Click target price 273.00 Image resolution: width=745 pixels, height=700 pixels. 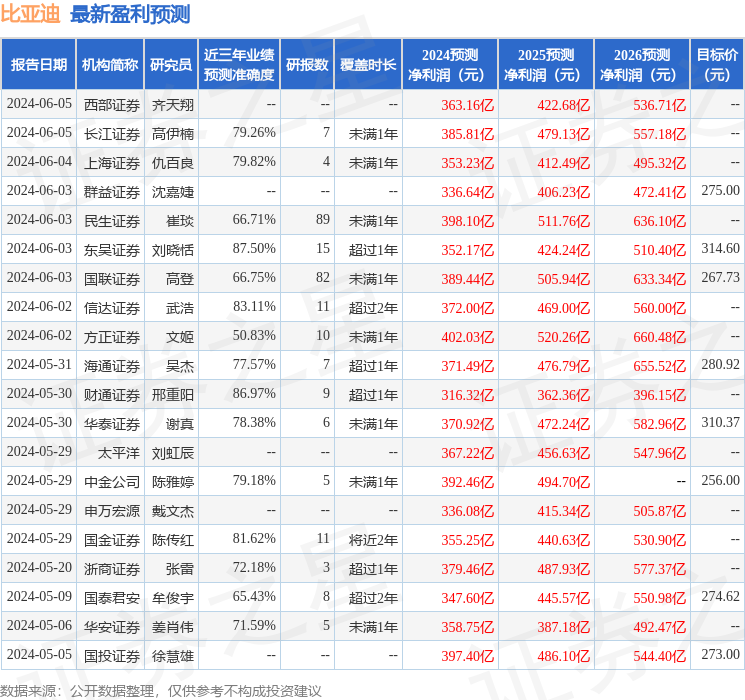[x=720, y=654]
